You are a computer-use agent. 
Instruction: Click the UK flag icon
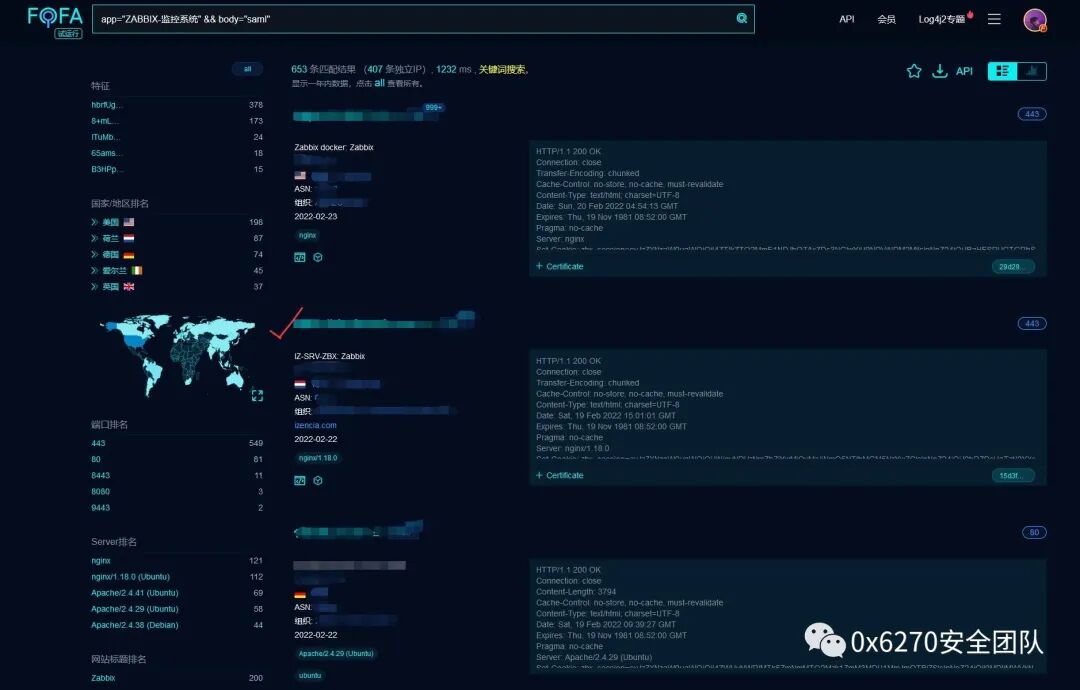click(x=129, y=286)
